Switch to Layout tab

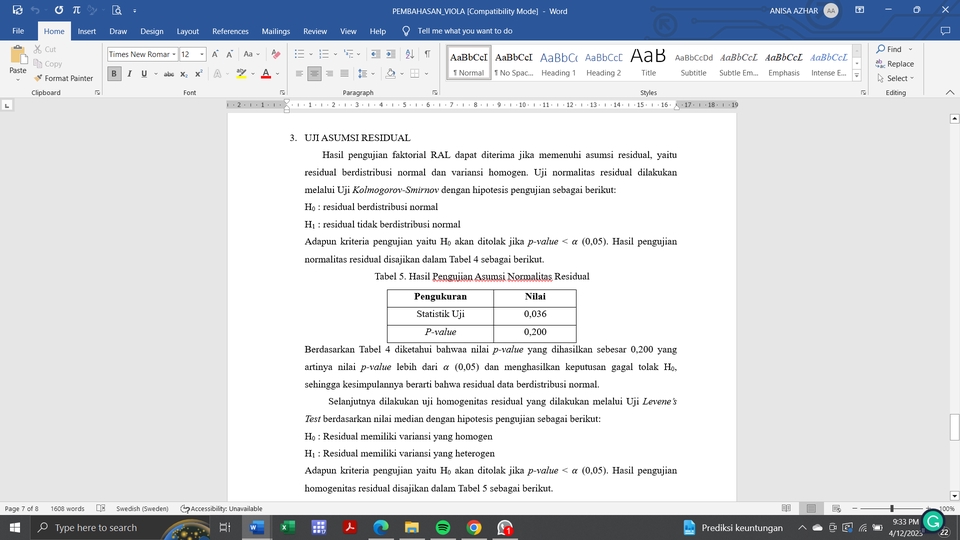(x=187, y=31)
